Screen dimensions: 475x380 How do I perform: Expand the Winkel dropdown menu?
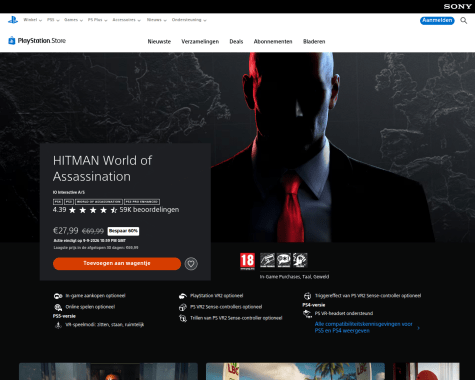click(33, 20)
